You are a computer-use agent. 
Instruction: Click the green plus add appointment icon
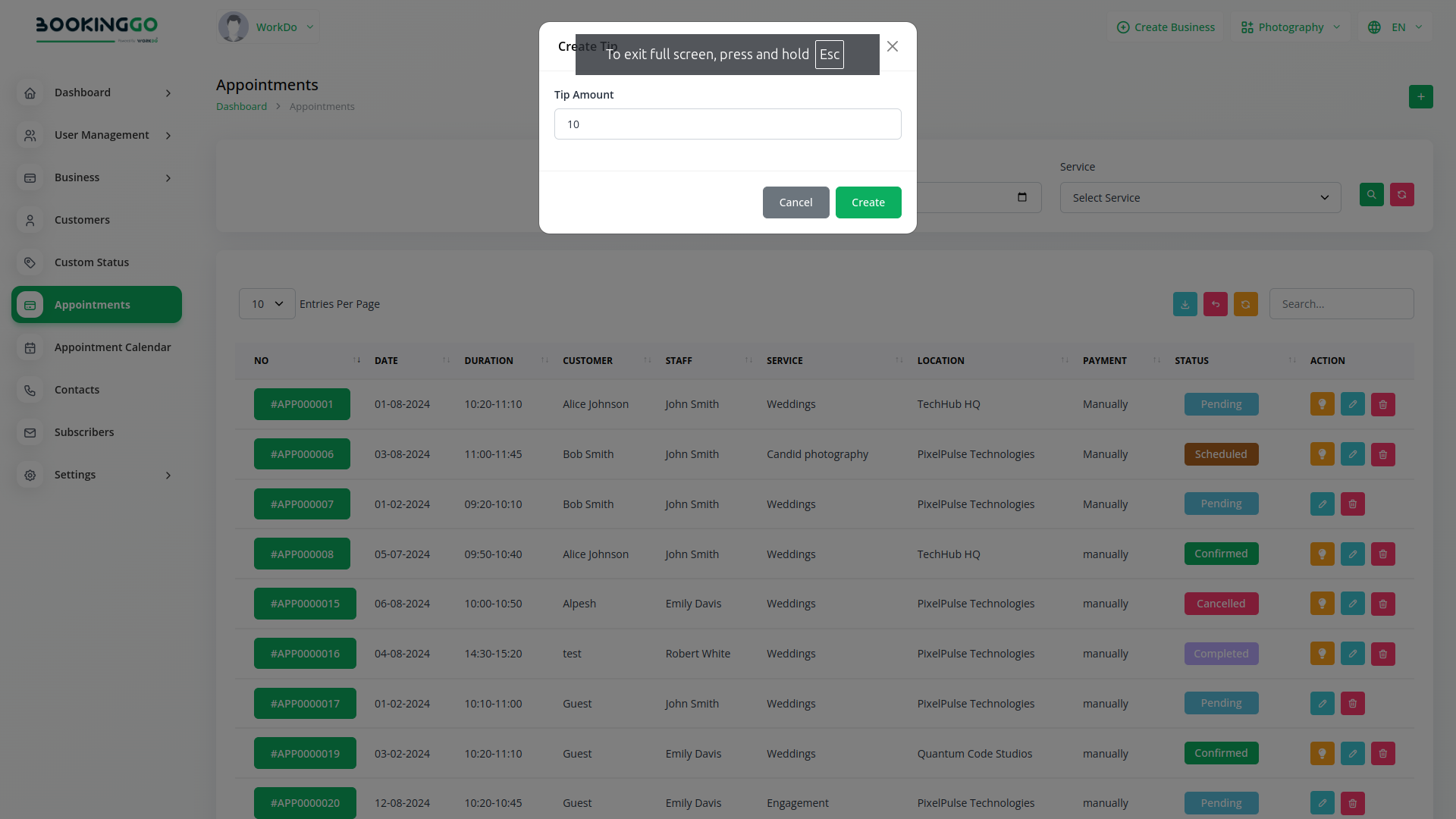[1420, 97]
